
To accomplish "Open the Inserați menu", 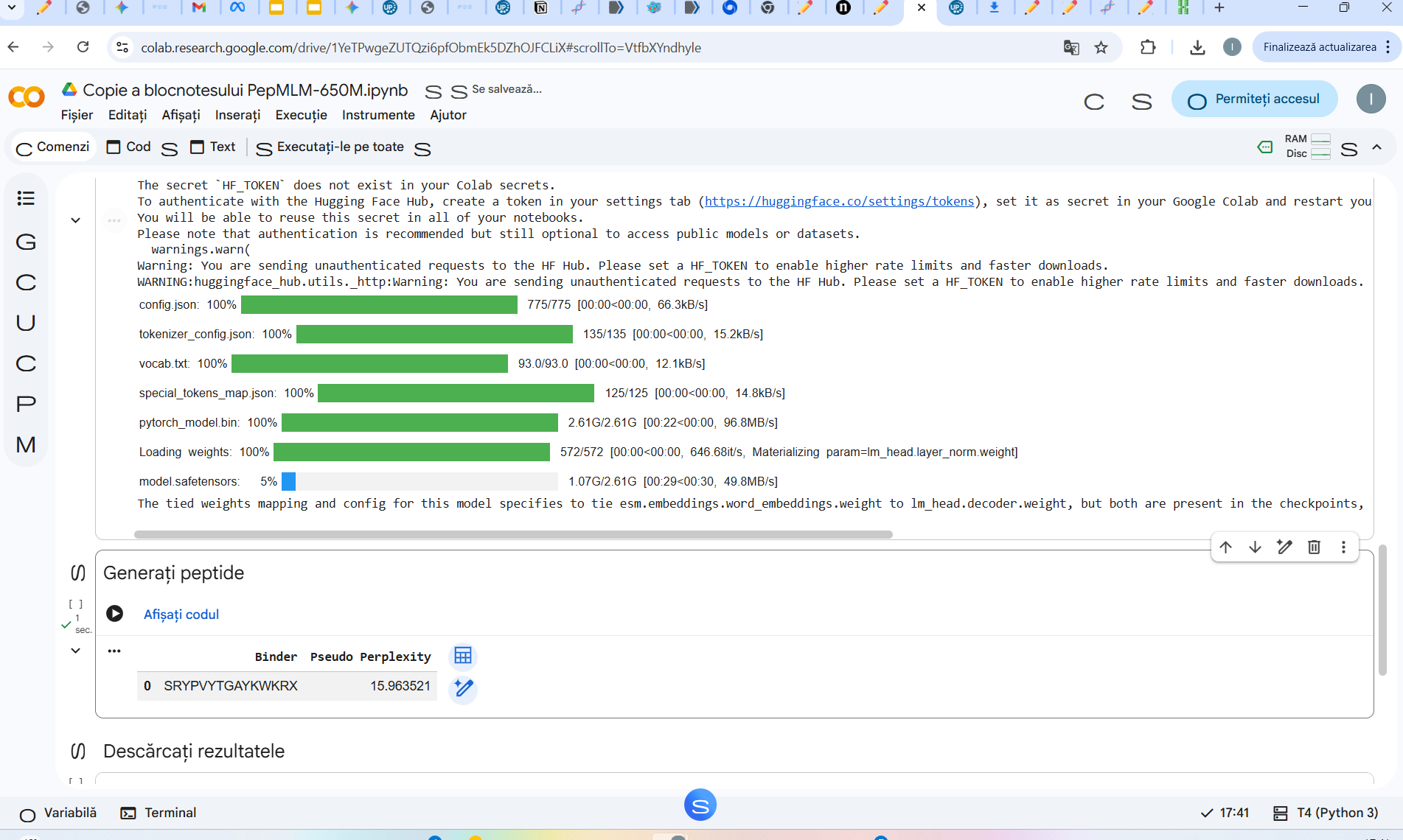I will (237, 115).
